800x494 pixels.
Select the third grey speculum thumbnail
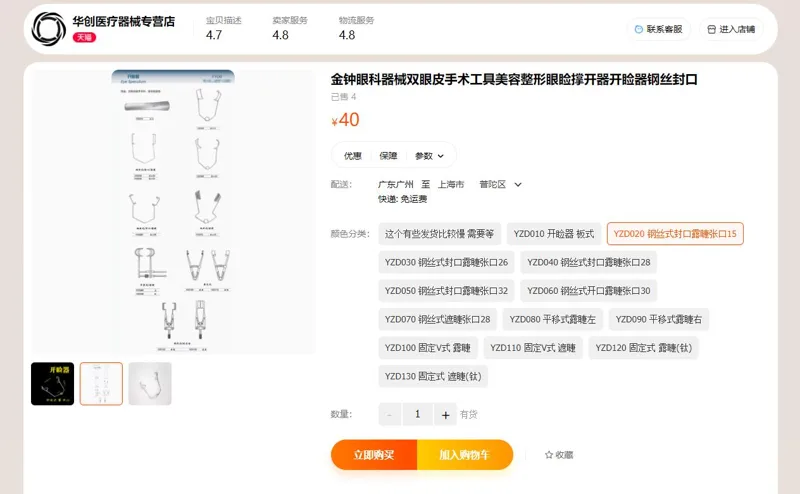(x=150, y=384)
